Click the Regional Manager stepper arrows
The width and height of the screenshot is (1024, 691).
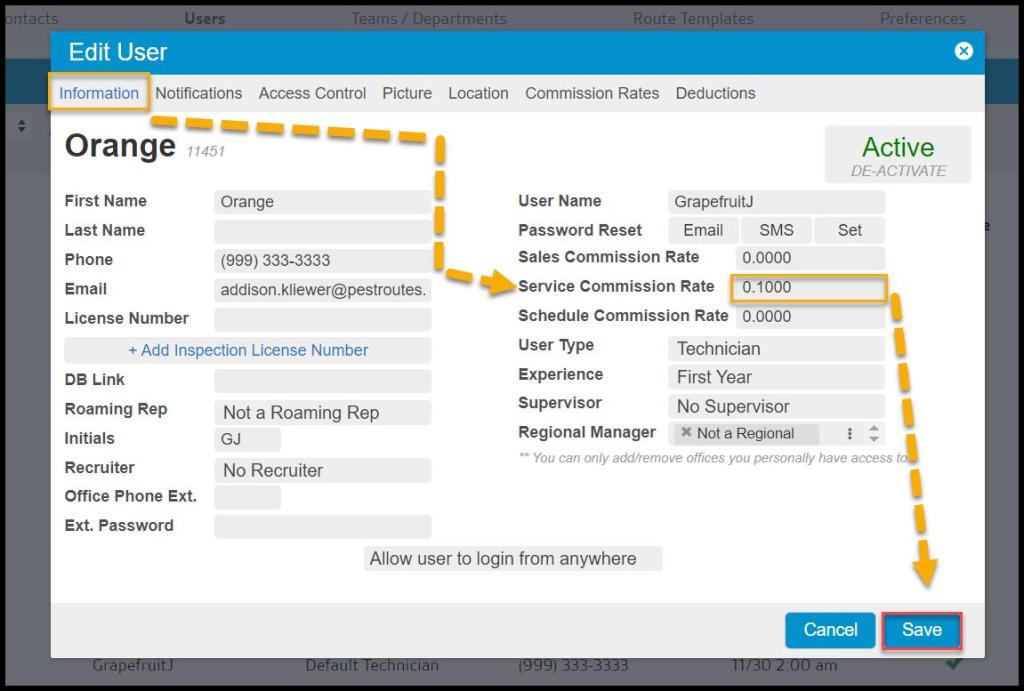874,434
